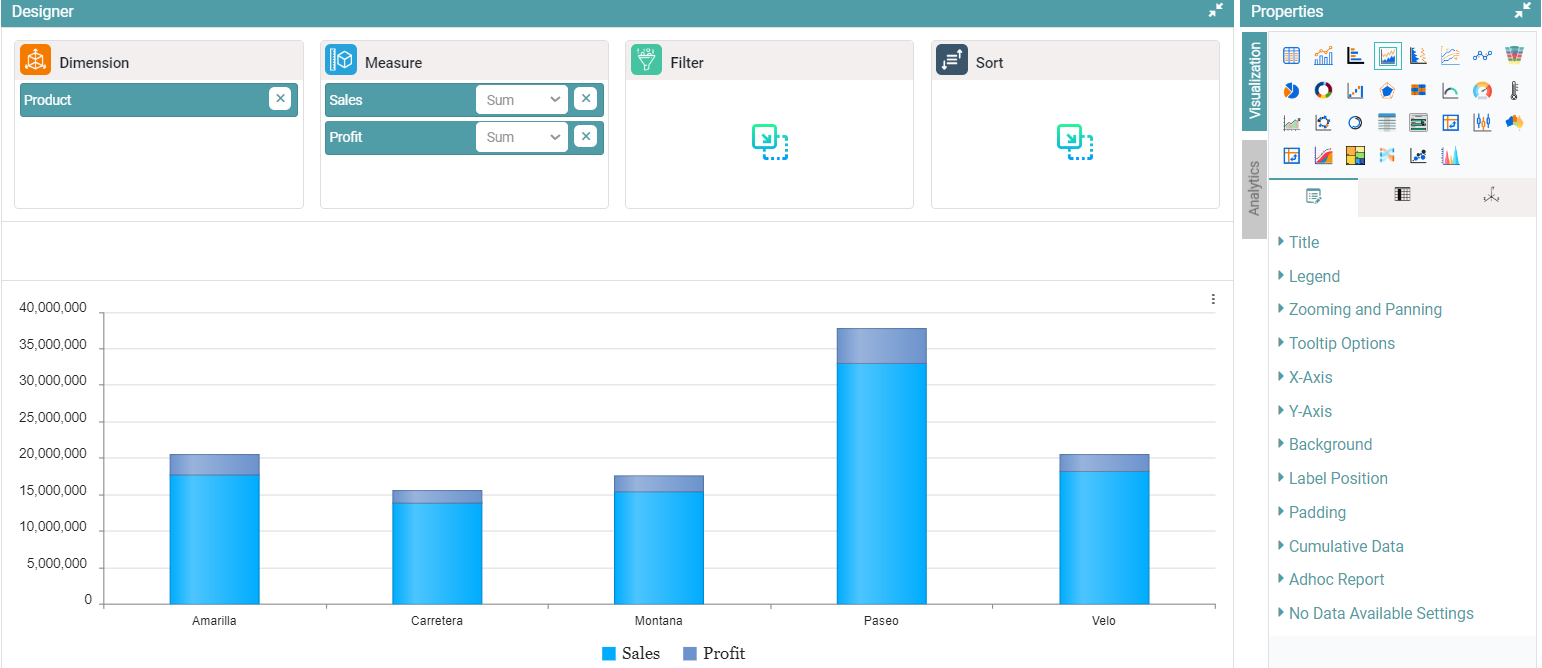Screen dimensions: 1542x668
Task: Expand the Zooming and Panning section
Action: click(1364, 310)
